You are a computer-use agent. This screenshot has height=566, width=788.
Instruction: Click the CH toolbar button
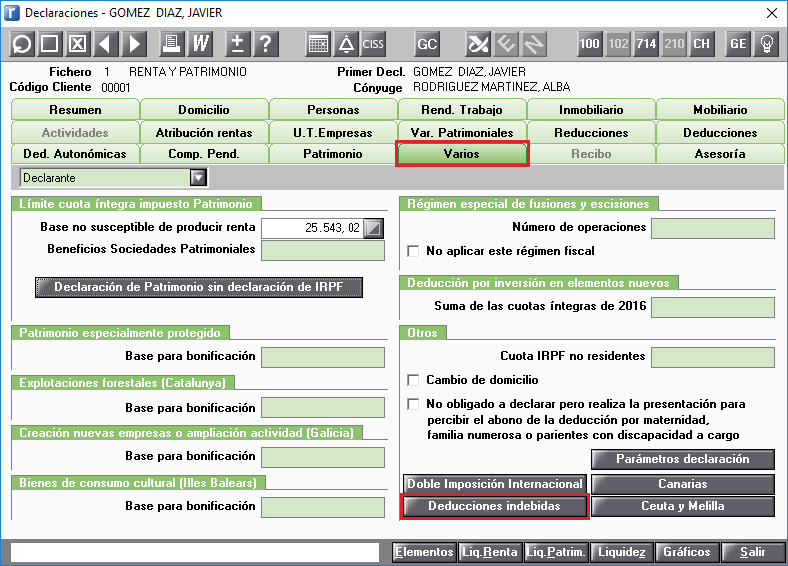point(701,44)
